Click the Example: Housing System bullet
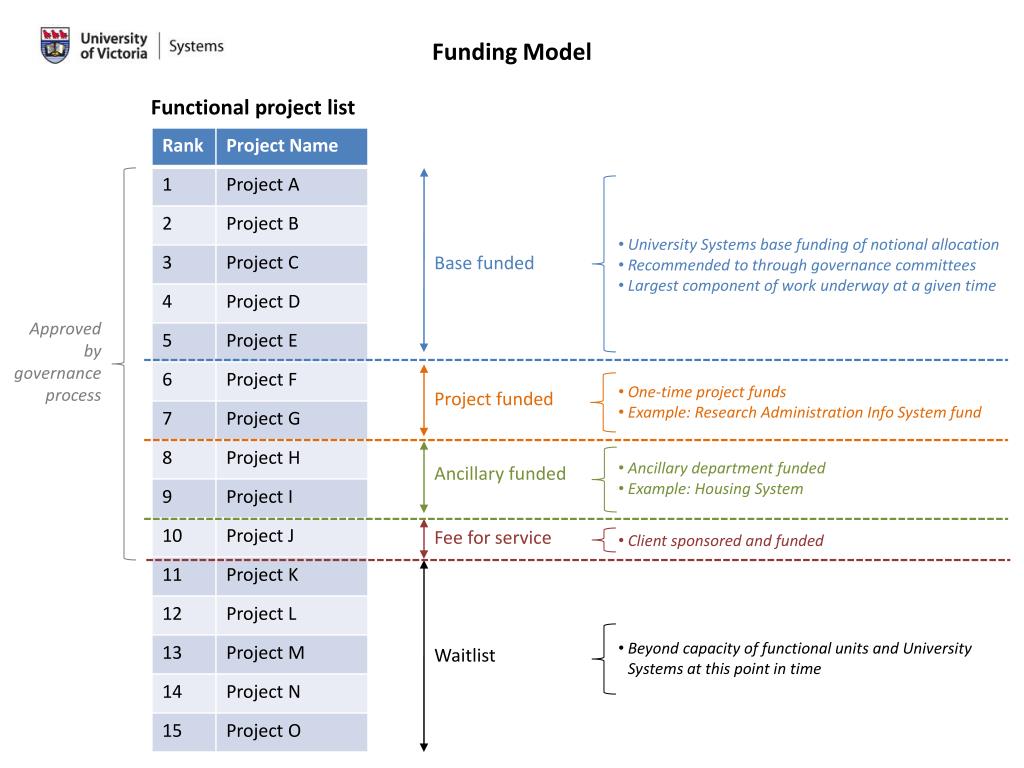The height and width of the screenshot is (768, 1024). tap(711, 489)
